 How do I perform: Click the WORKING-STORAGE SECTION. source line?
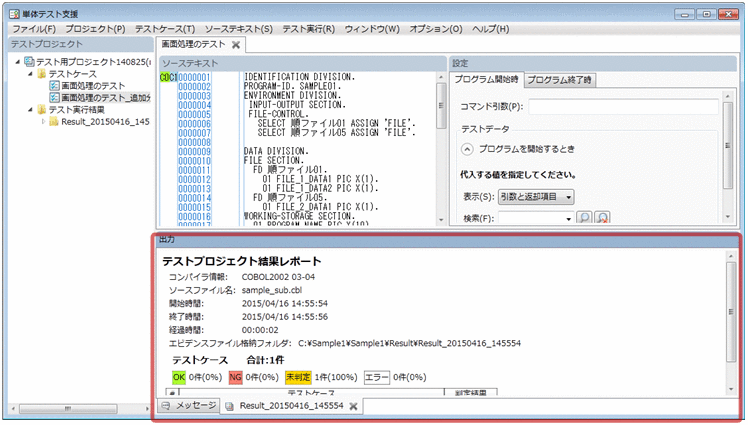coord(299,217)
